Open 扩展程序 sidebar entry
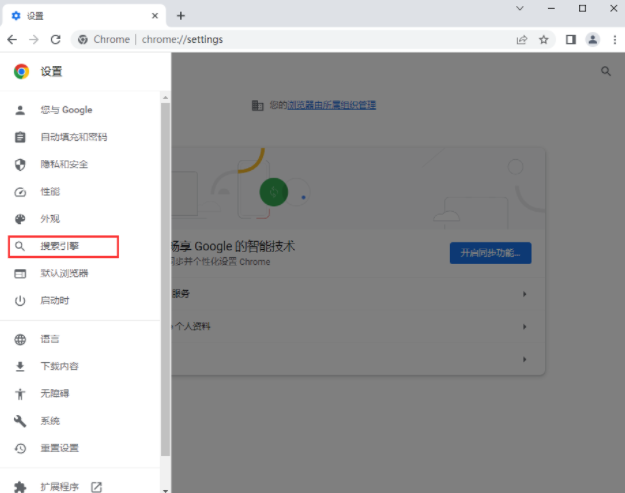This screenshot has height=493, width=625. pyautogui.click(x=80, y=487)
